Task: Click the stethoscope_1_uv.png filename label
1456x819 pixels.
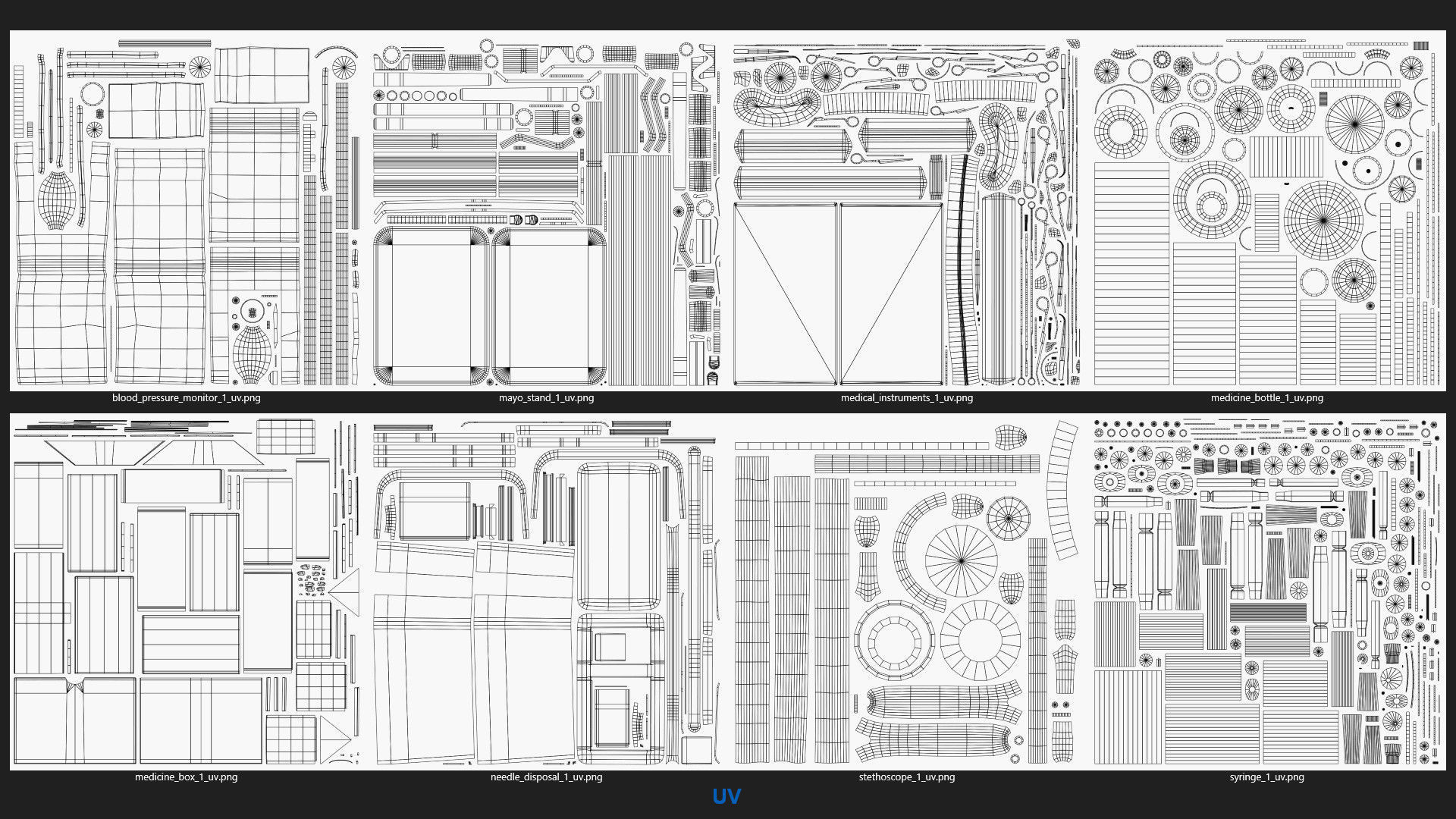Action: coord(906,777)
